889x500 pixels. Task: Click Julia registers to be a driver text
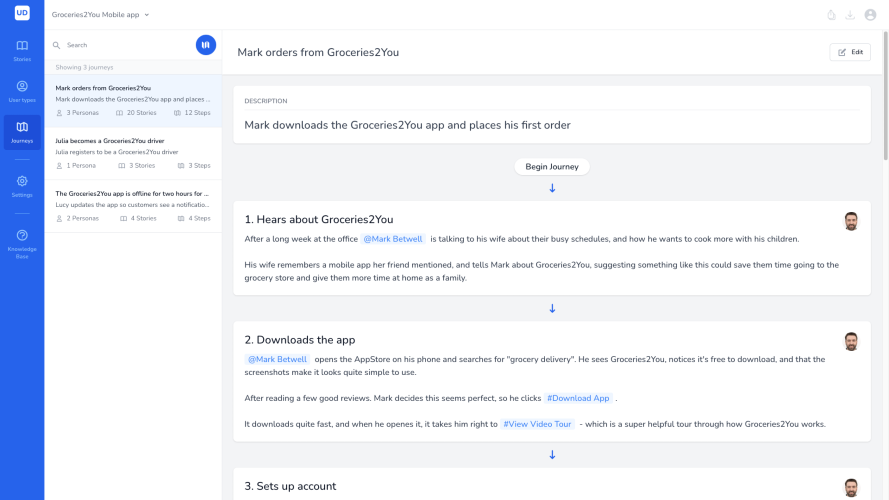(117, 152)
